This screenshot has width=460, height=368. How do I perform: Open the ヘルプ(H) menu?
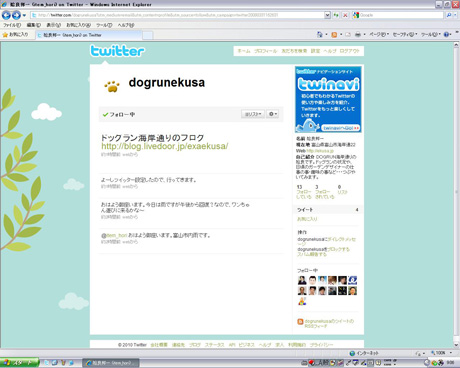tap(126, 25)
